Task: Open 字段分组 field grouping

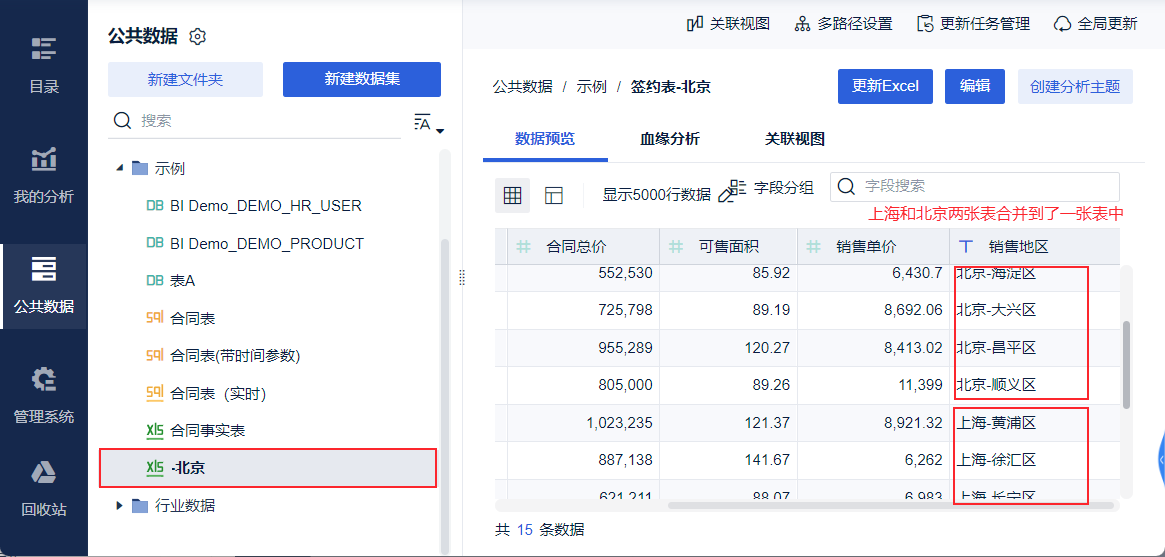Action: 772,187
